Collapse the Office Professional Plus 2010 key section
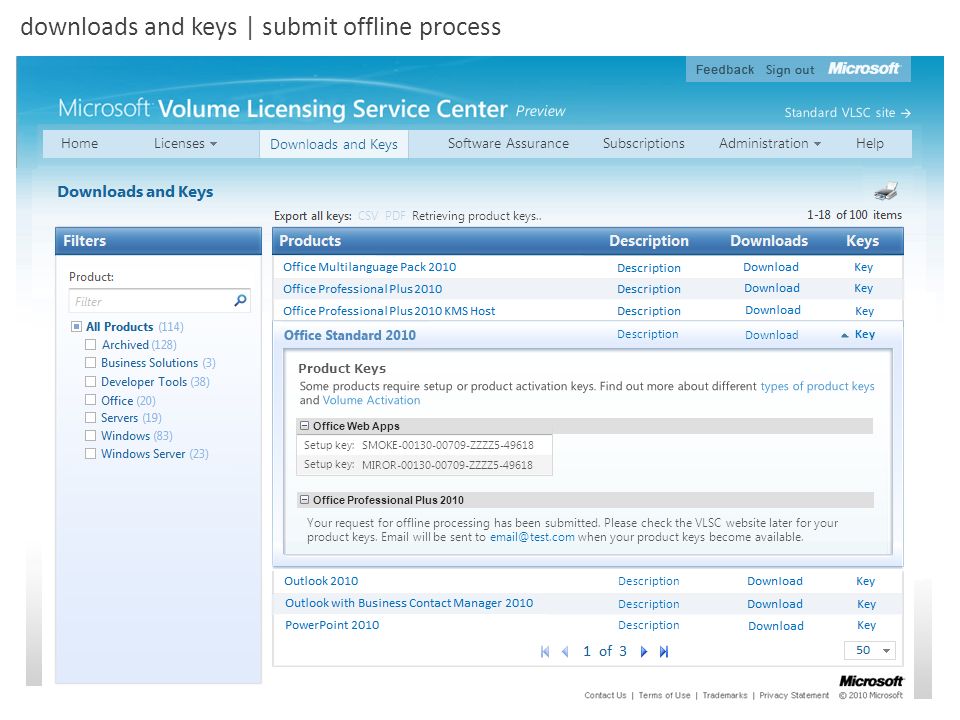 pyautogui.click(x=304, y=500)
